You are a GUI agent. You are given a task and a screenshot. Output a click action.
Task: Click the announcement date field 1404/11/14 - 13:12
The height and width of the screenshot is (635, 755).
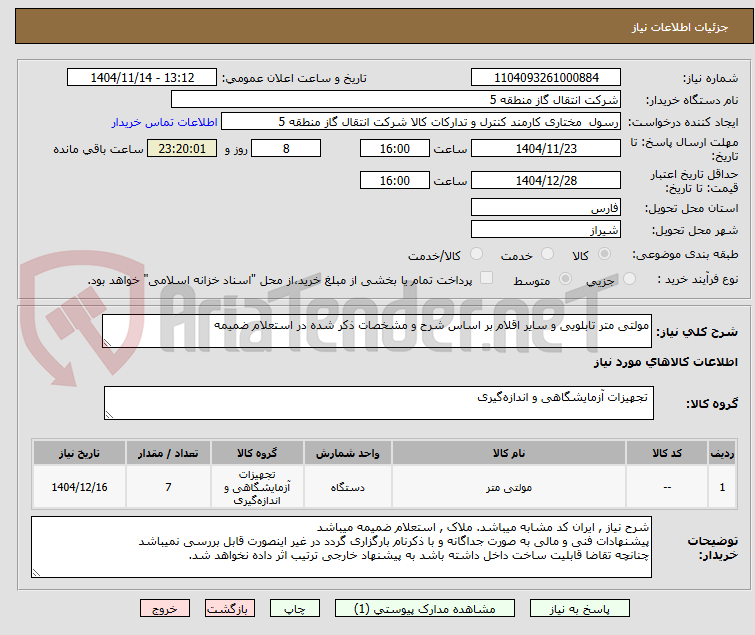point(142,78)
